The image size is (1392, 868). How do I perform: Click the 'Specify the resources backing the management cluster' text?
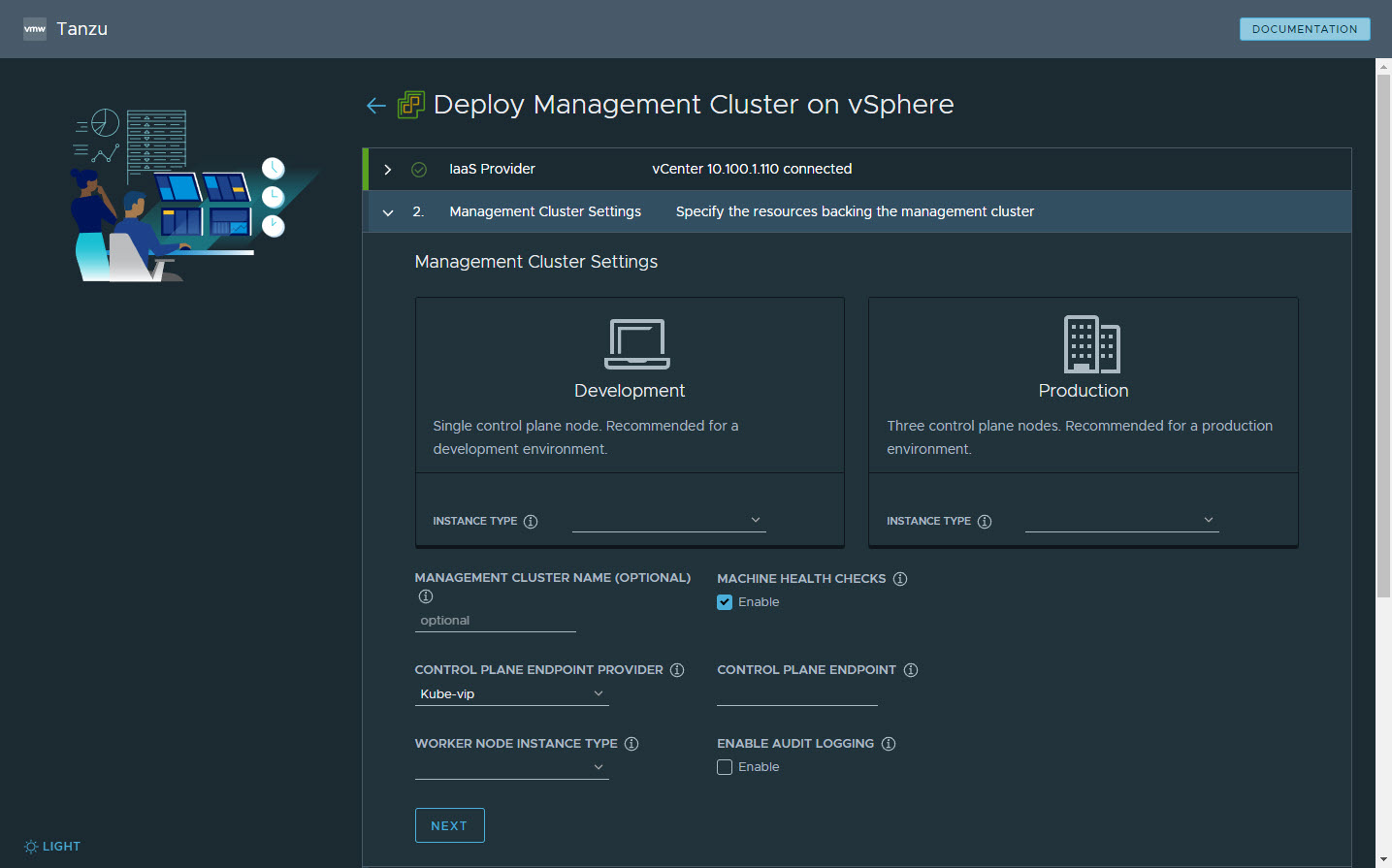point(855,211)
